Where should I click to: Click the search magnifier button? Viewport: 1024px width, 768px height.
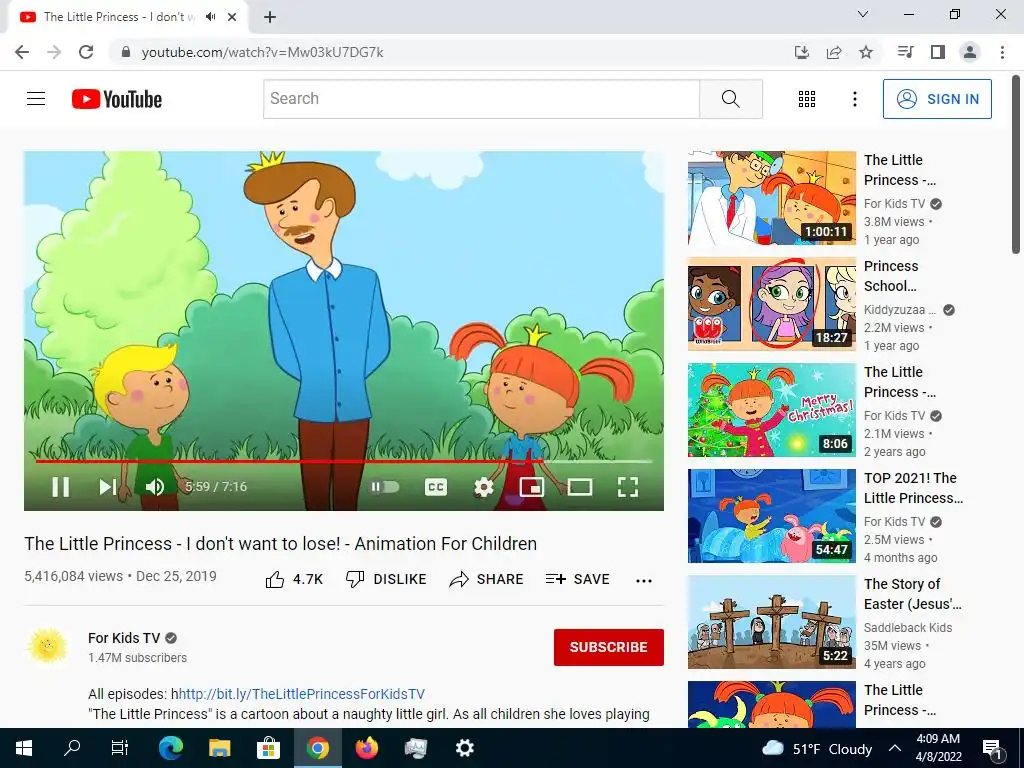(x=731, y=99)
